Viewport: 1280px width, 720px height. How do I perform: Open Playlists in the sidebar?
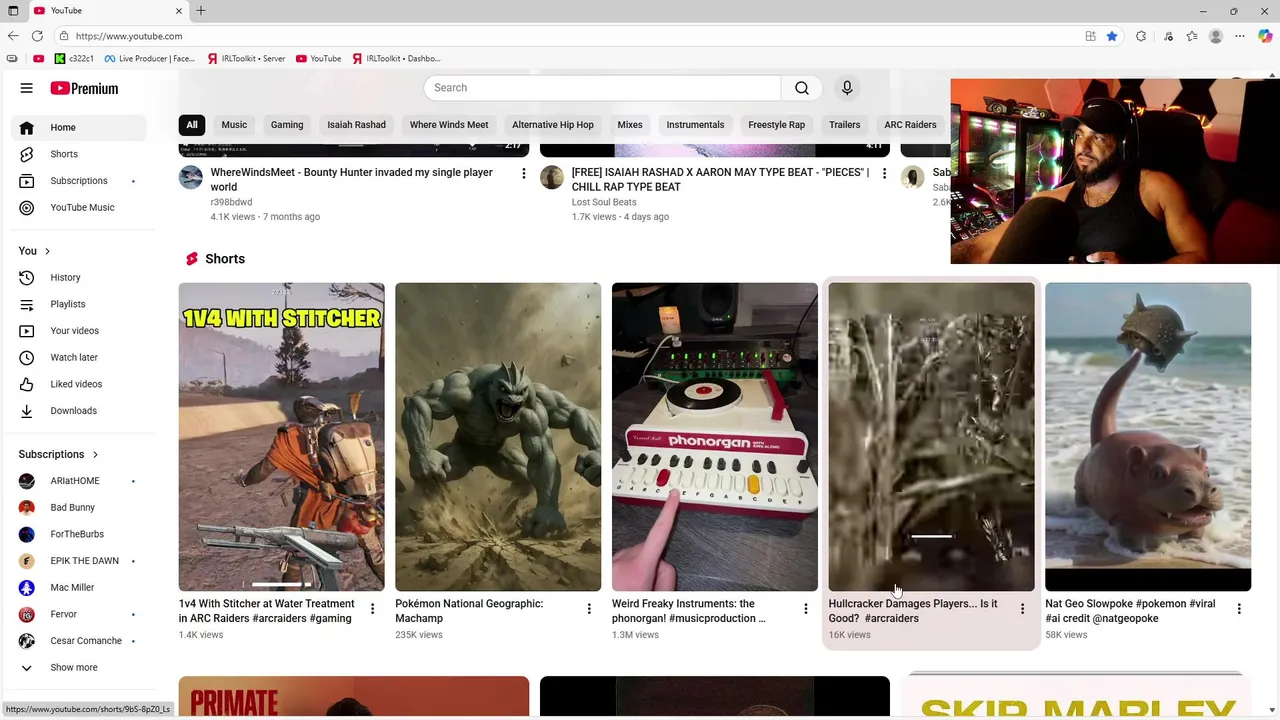tap(79, 304)
